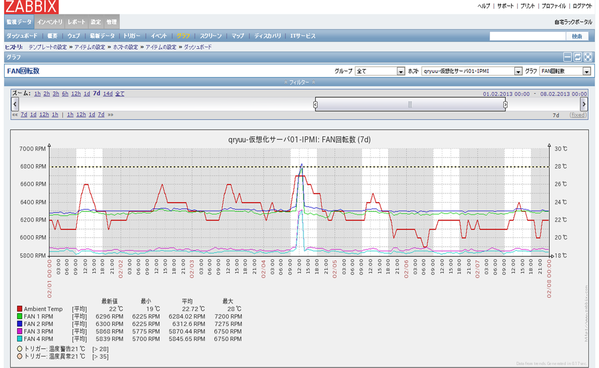Go to 概要 submenu item

coord(52,36)
